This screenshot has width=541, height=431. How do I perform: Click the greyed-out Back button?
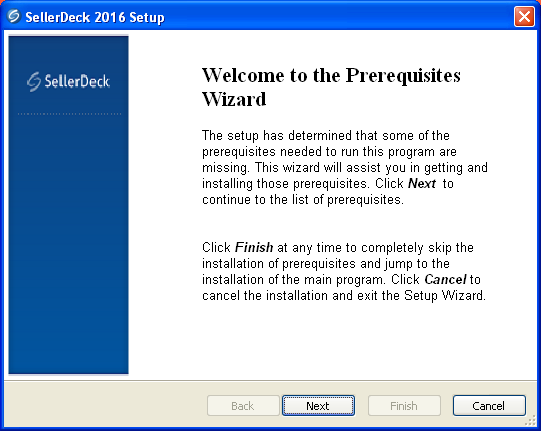pos(243,406)
